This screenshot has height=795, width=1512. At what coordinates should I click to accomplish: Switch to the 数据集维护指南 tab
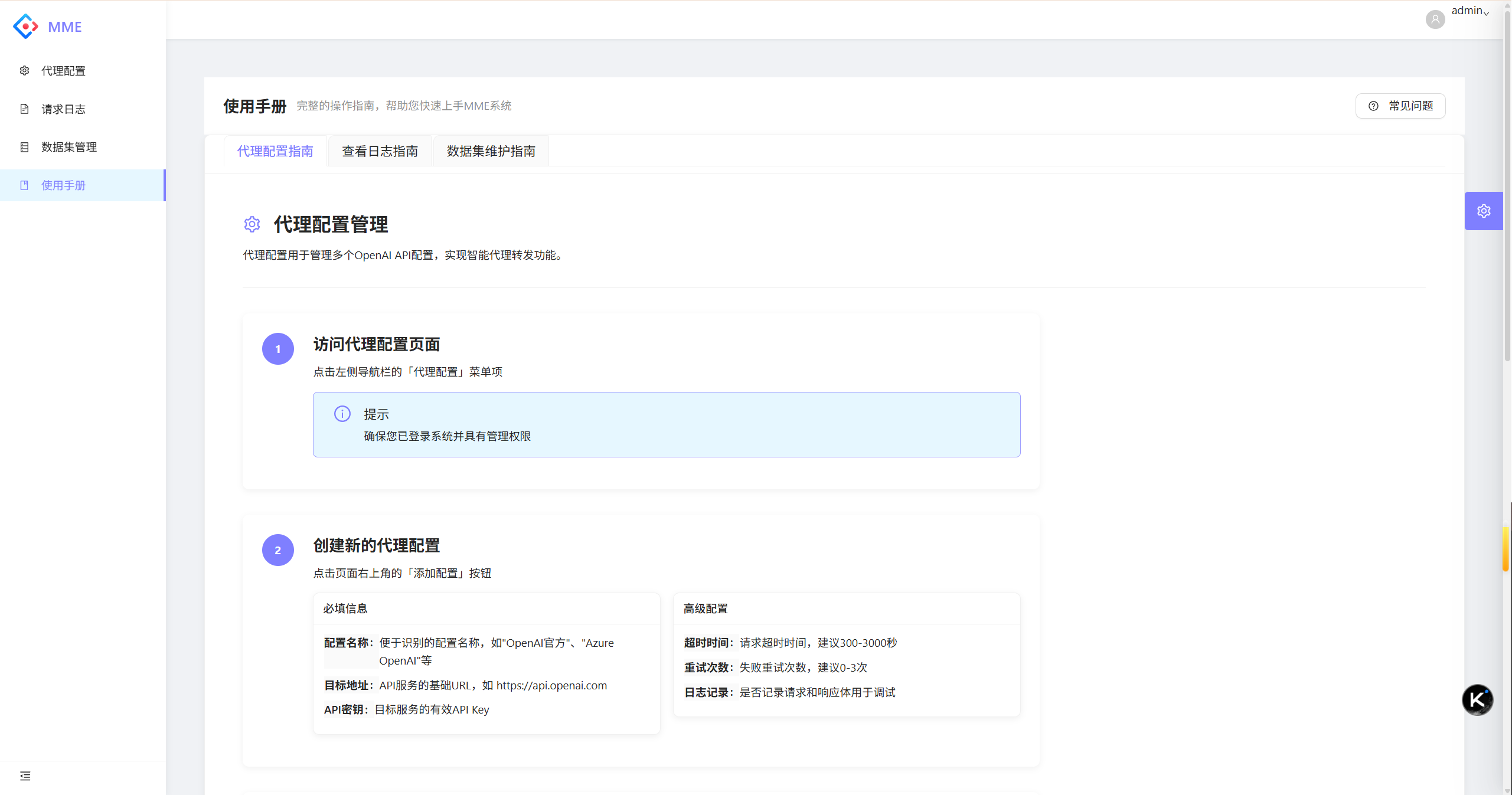(x=491, y=151)
